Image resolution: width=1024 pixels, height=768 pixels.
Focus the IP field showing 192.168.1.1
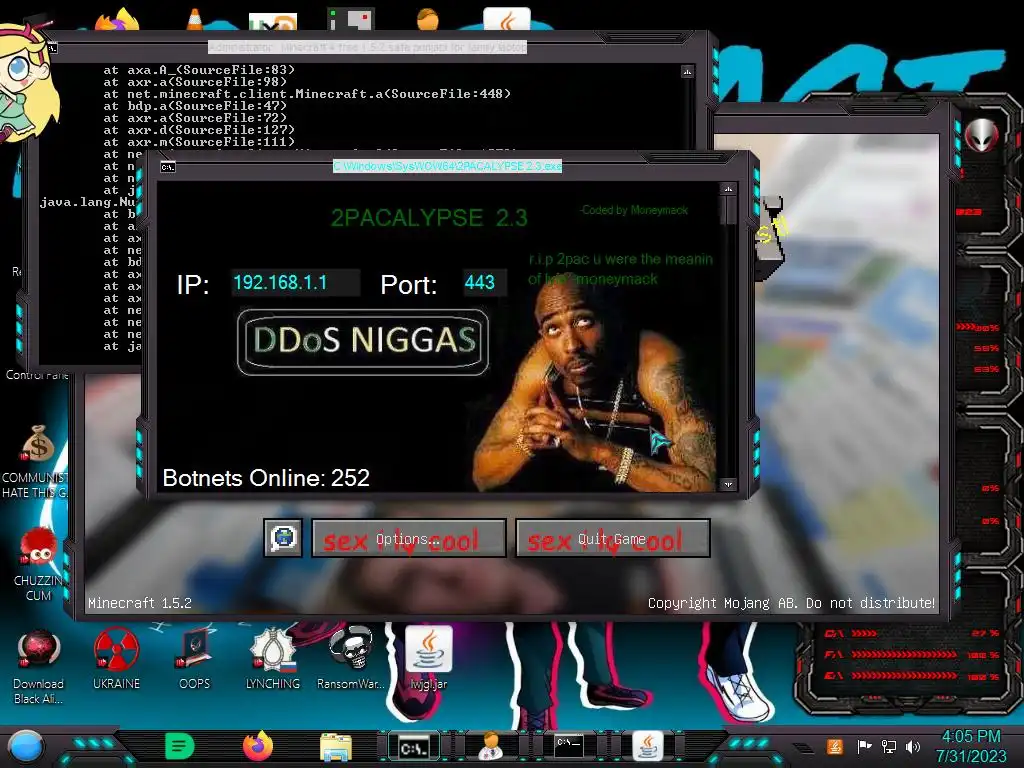(295, 283)
